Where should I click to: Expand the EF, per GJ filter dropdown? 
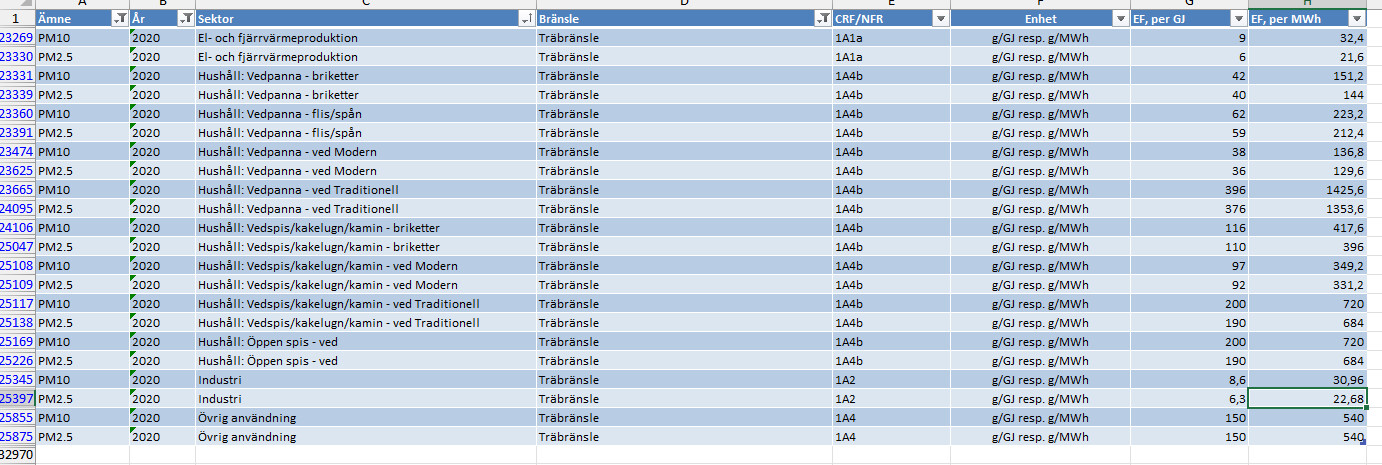coord(1238,19)
